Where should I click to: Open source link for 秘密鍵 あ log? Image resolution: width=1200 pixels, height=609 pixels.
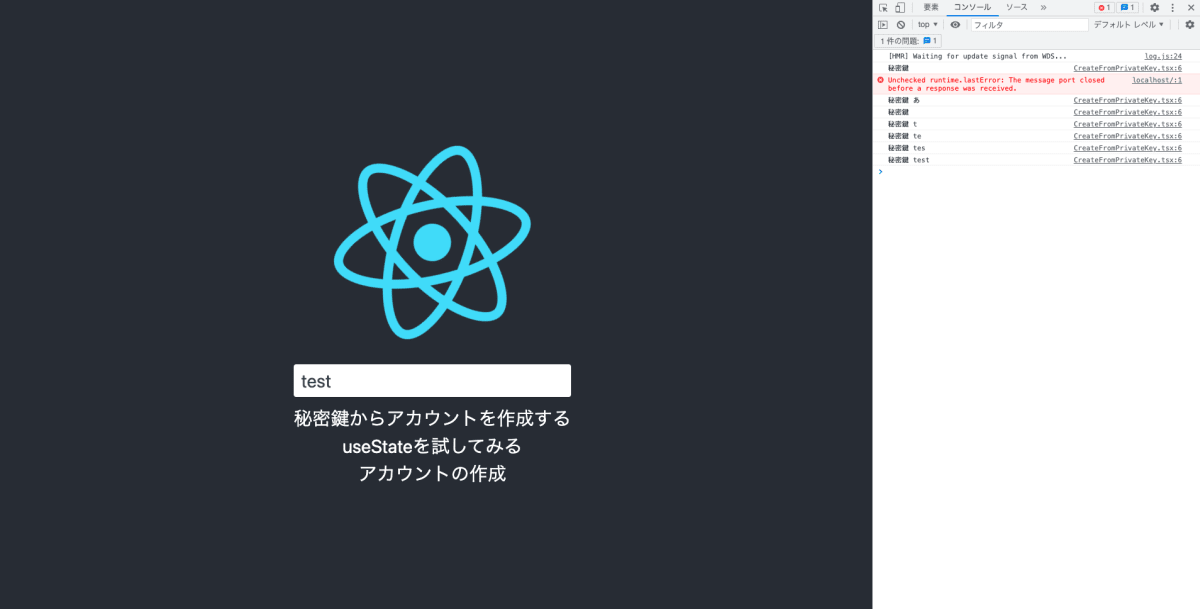(x=1127, y=100)
